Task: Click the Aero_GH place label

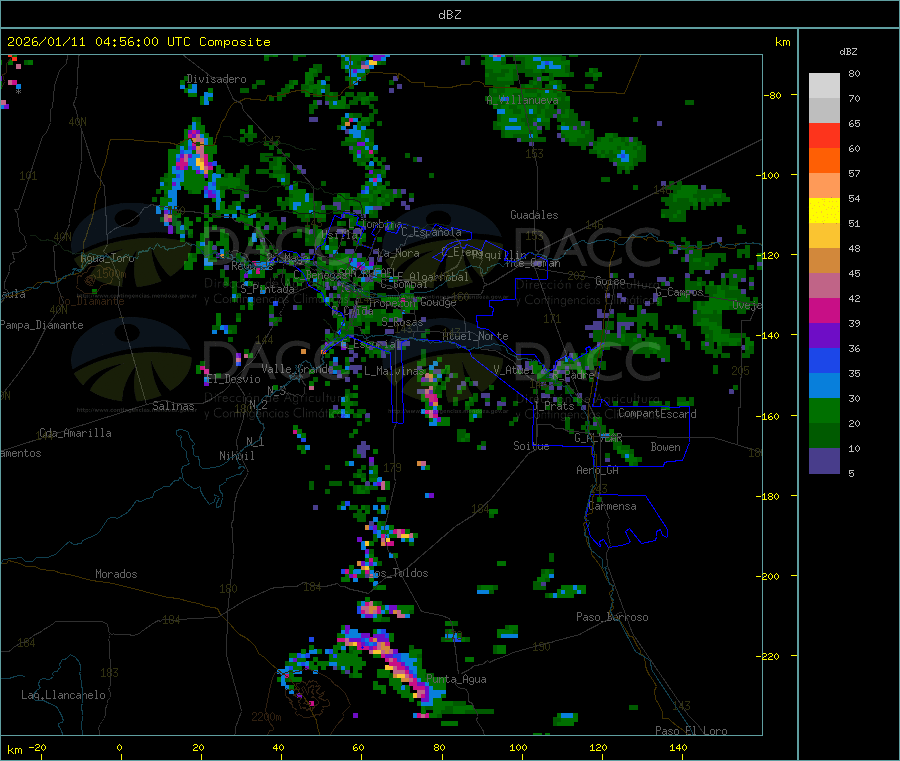Action: coord(597,470)
